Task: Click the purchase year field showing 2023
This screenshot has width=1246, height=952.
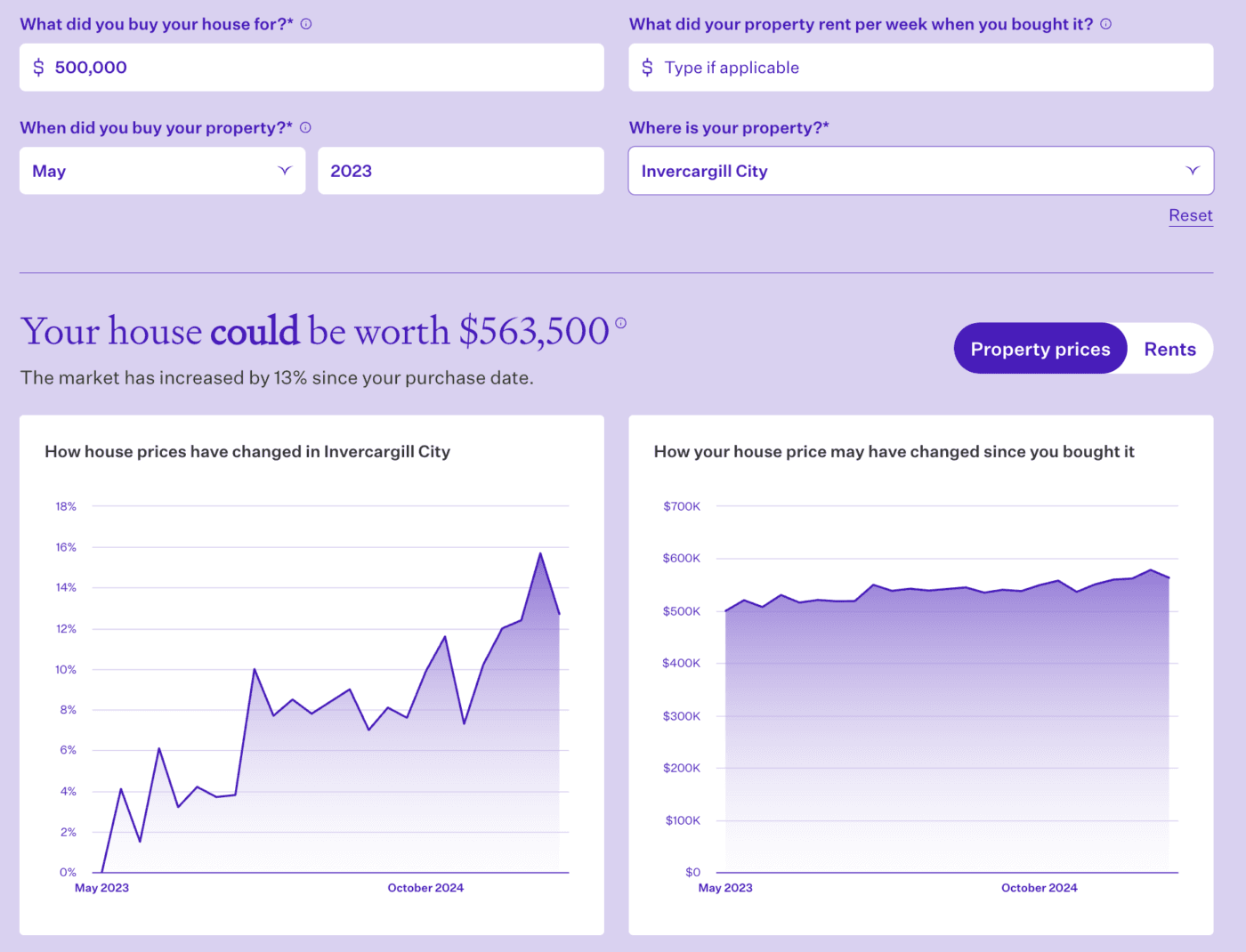Action: click(x=460, y=171)
